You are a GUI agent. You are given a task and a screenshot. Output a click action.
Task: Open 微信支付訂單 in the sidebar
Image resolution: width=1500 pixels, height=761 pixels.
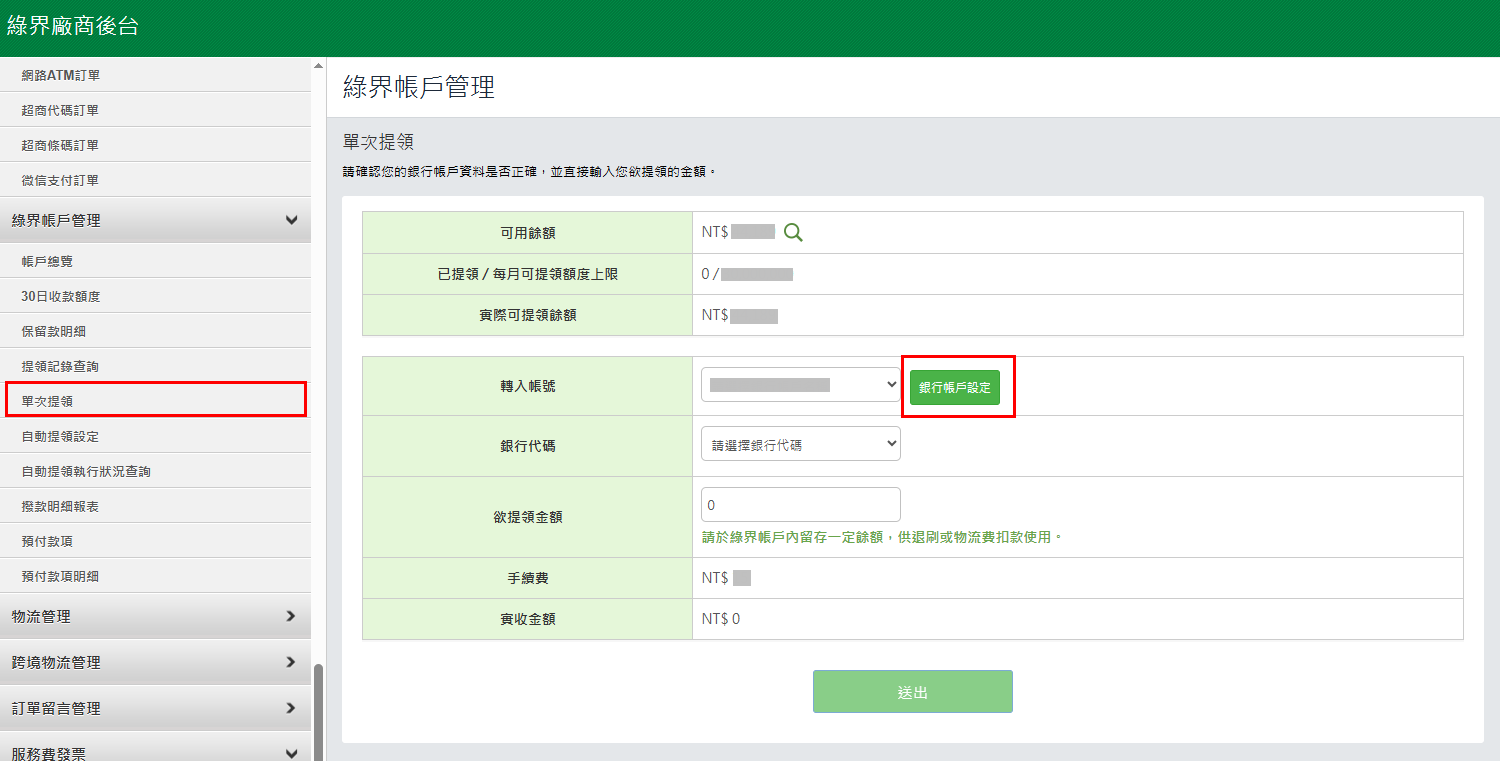tap(155, 180)
